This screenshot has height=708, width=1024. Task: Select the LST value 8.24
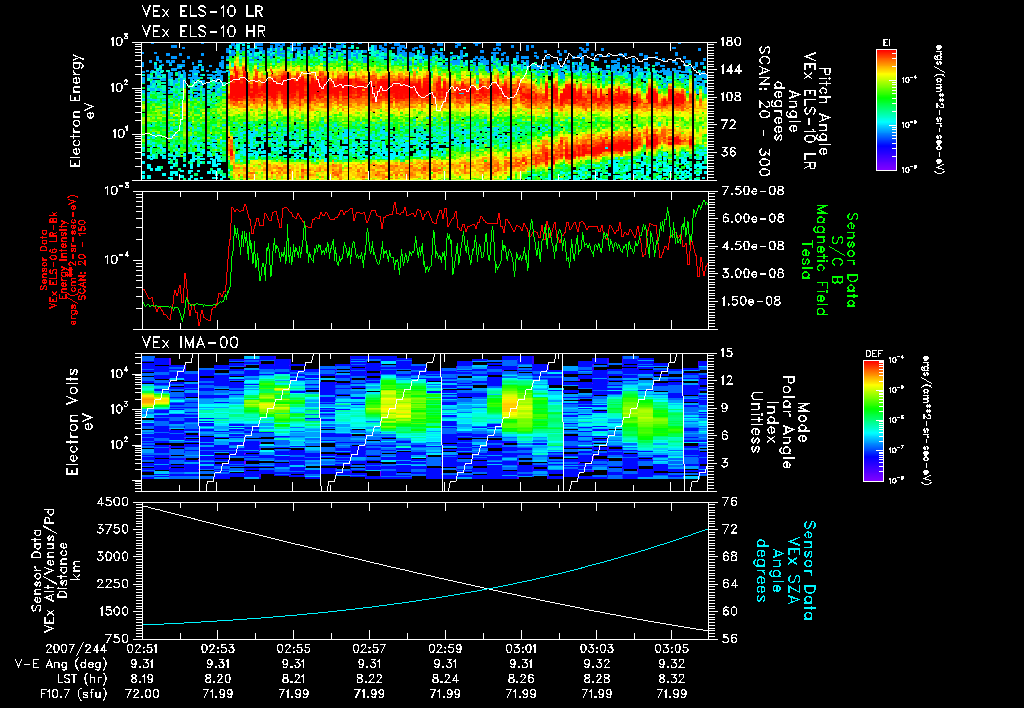(445, 679)
